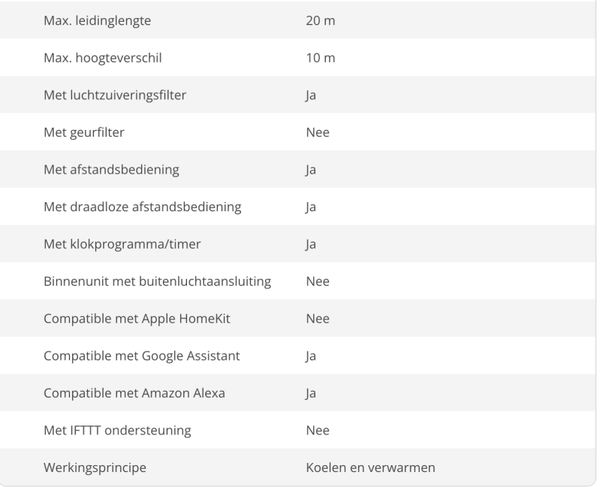The image size is (600, 487).
Task: Click the Met geurfilter label
Action: point(84,132)
